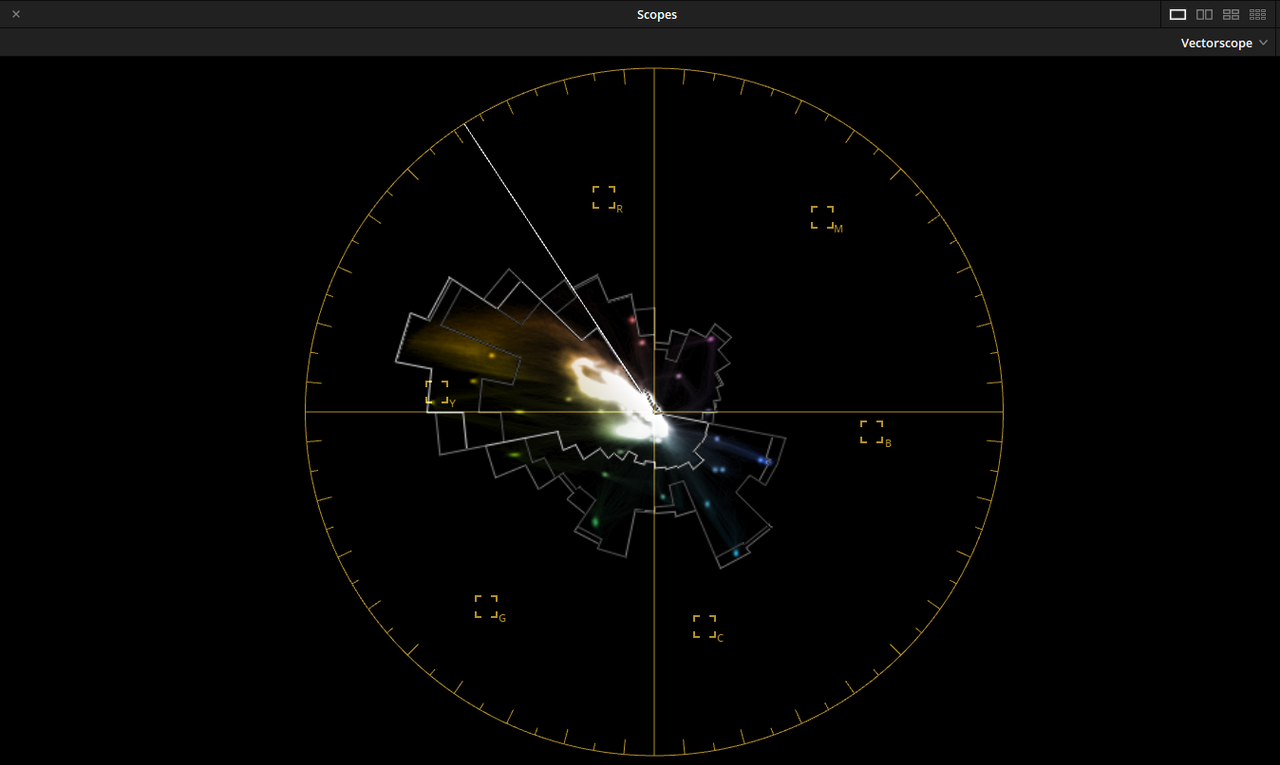Switch to the four-scope grid layout
The height and width of the screenshot is (765, 1280).
tap(1230, 14)
